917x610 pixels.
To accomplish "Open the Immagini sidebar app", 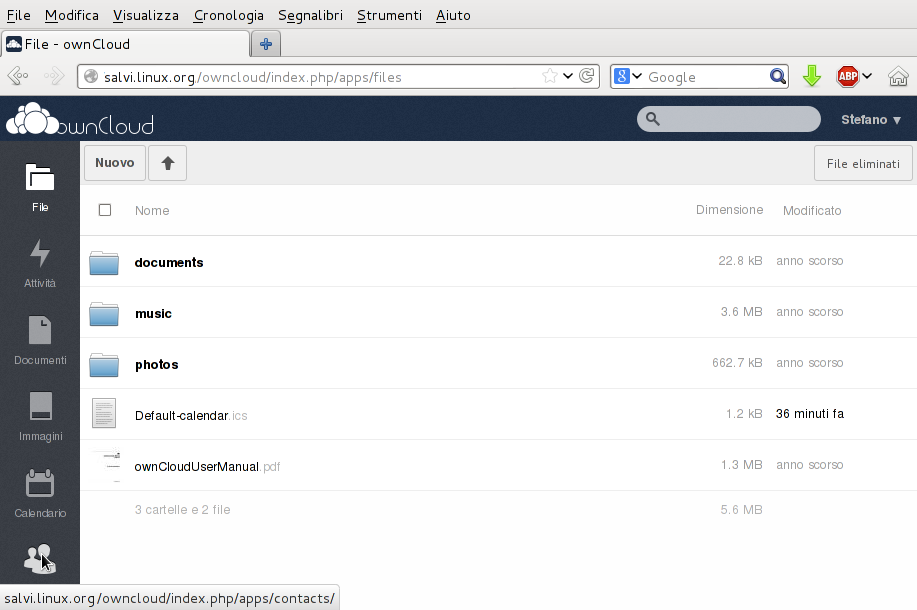I will (x=40, y=415).
